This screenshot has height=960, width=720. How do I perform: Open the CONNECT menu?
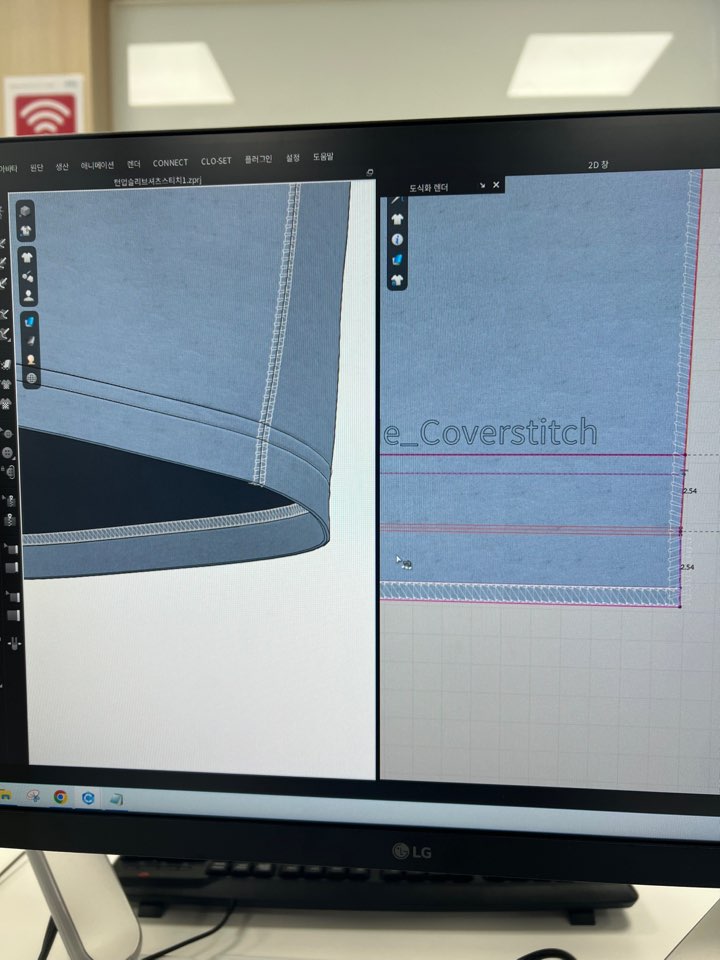pos(170,162)
